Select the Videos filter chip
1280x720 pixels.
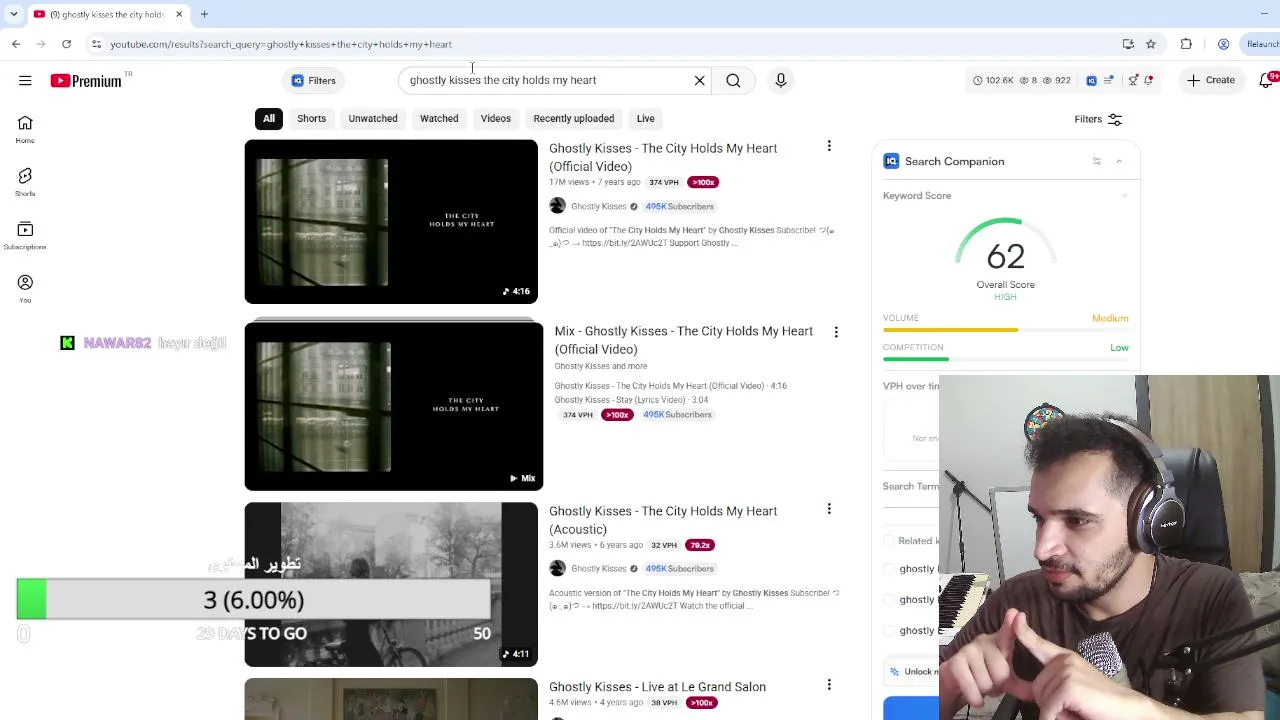click(495, 118)
